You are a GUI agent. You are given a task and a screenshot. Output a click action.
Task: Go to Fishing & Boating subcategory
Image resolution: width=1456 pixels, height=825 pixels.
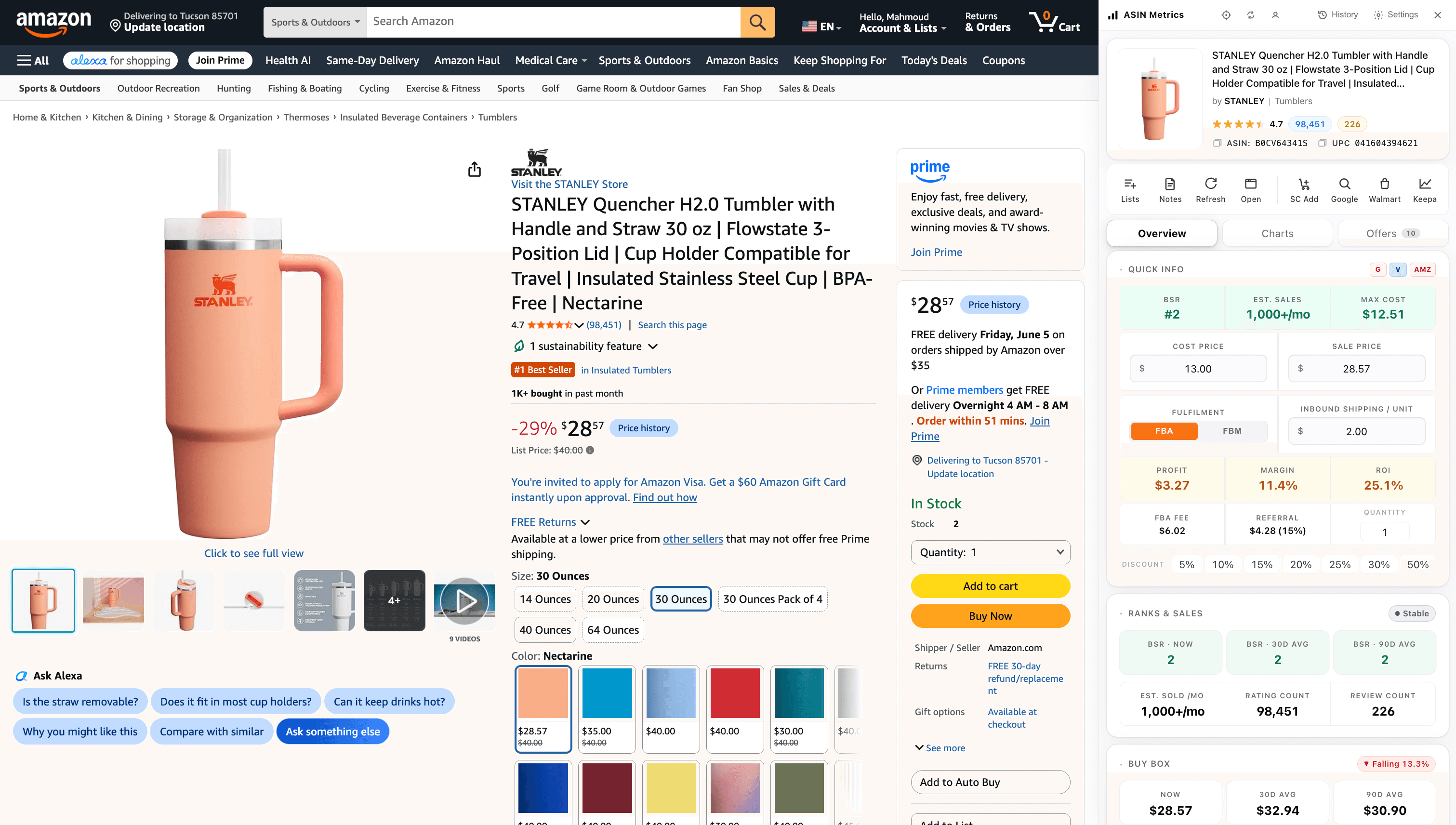click(x=305, y=88)
